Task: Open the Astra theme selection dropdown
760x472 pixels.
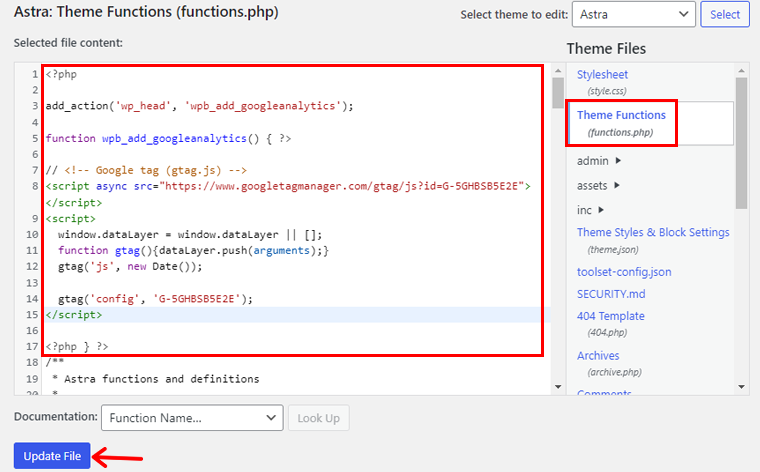Action: (633, 15)
